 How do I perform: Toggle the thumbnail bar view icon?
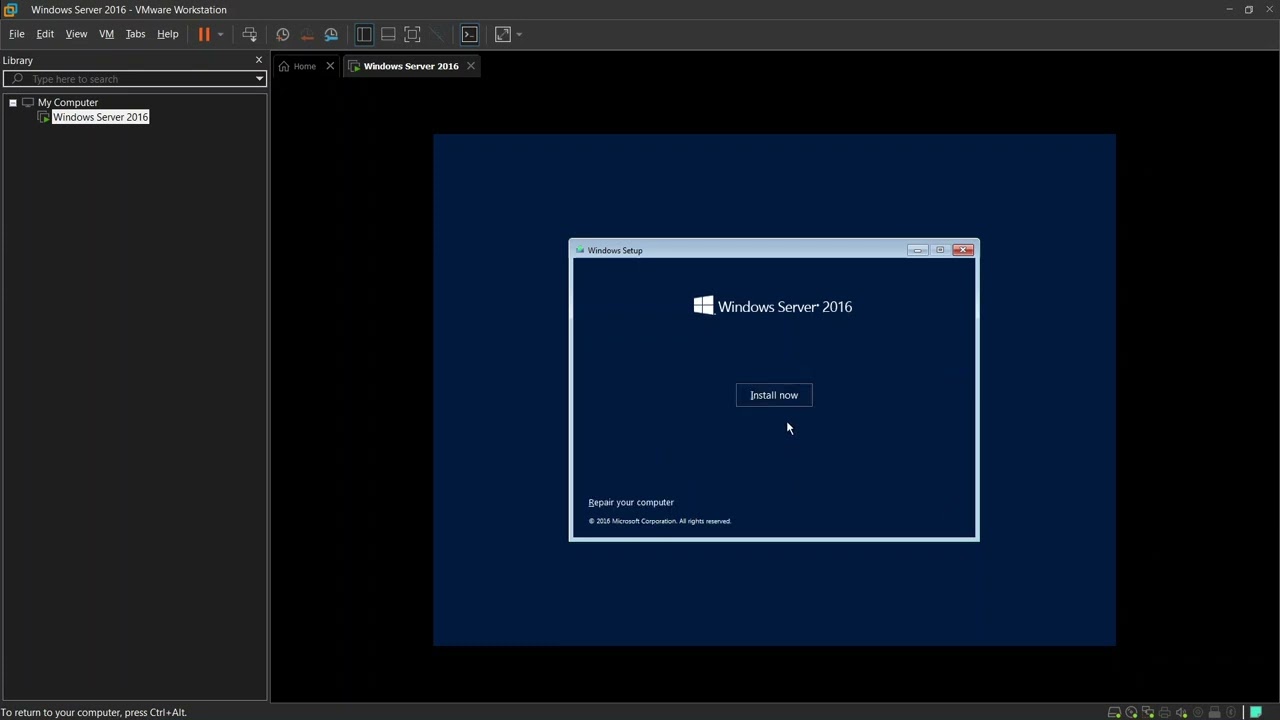(388, 34)
